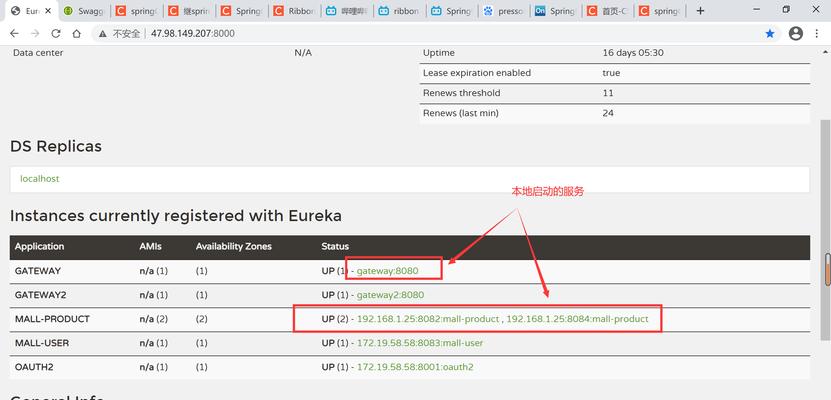Click the Renews (last min) label

coord(461,113)
